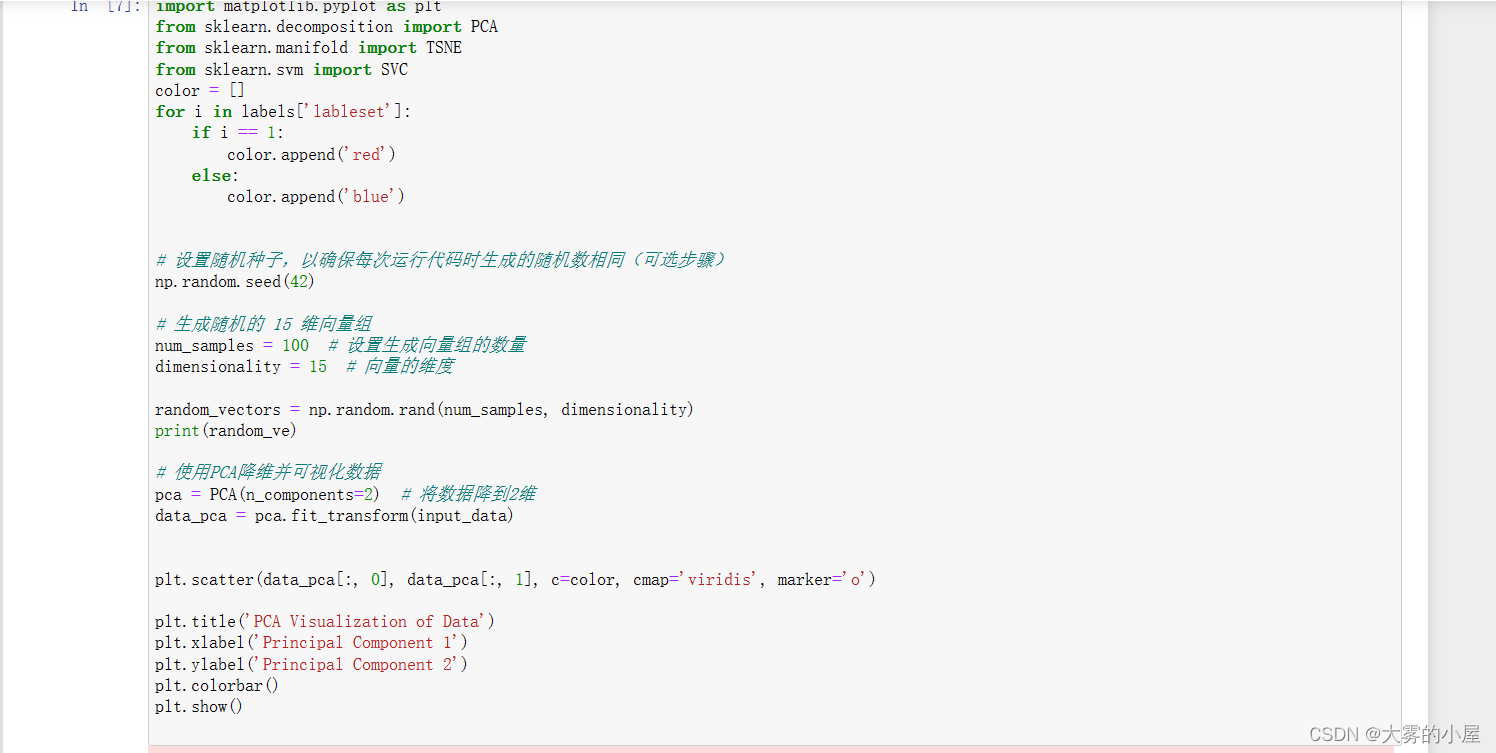The image size is (1496, 753).
Task: Click the "for i in labels['lableset']:" line
Action: 283,112
